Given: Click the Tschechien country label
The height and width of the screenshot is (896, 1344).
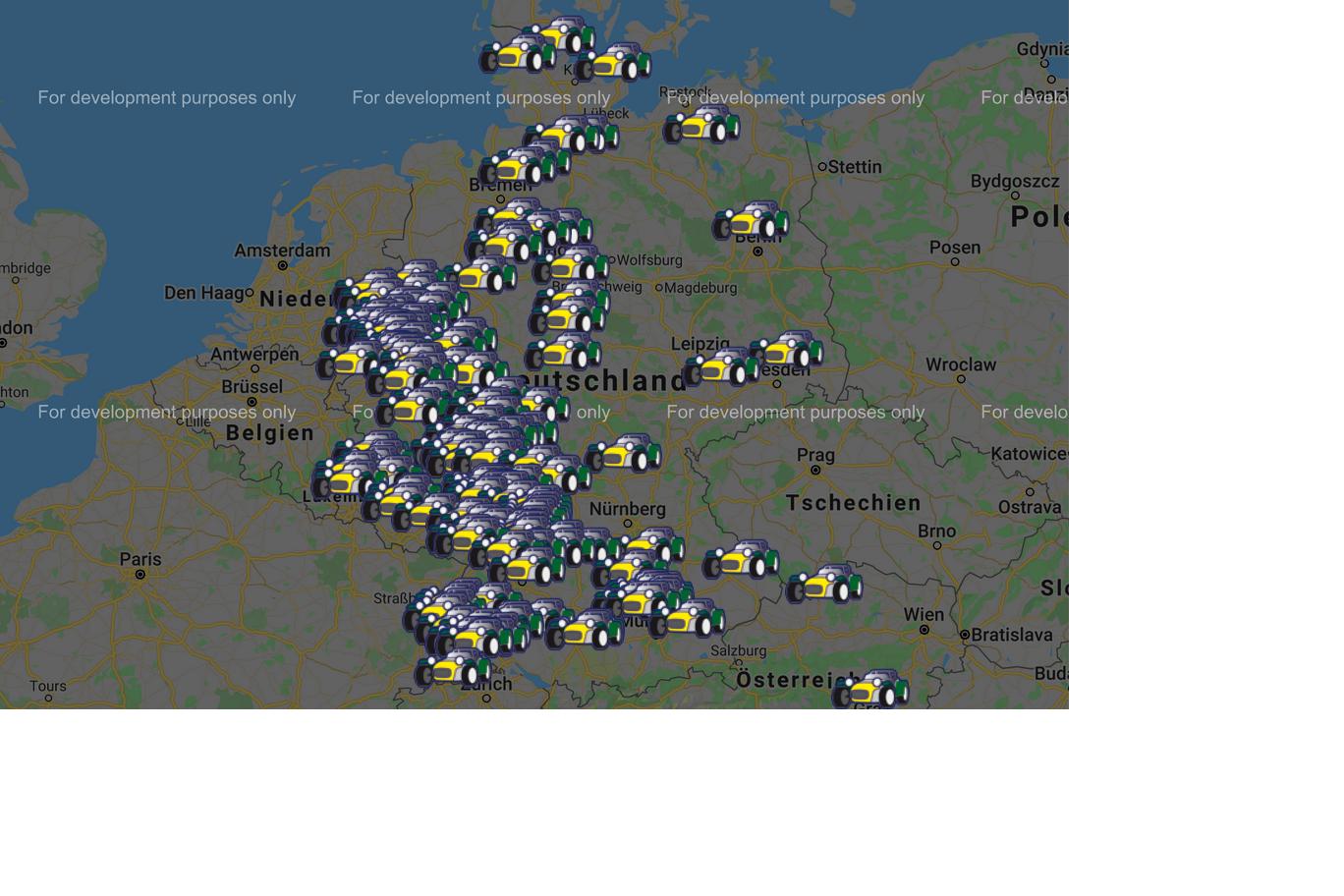Looking at the screenshot, I should [x=853, y=503].
